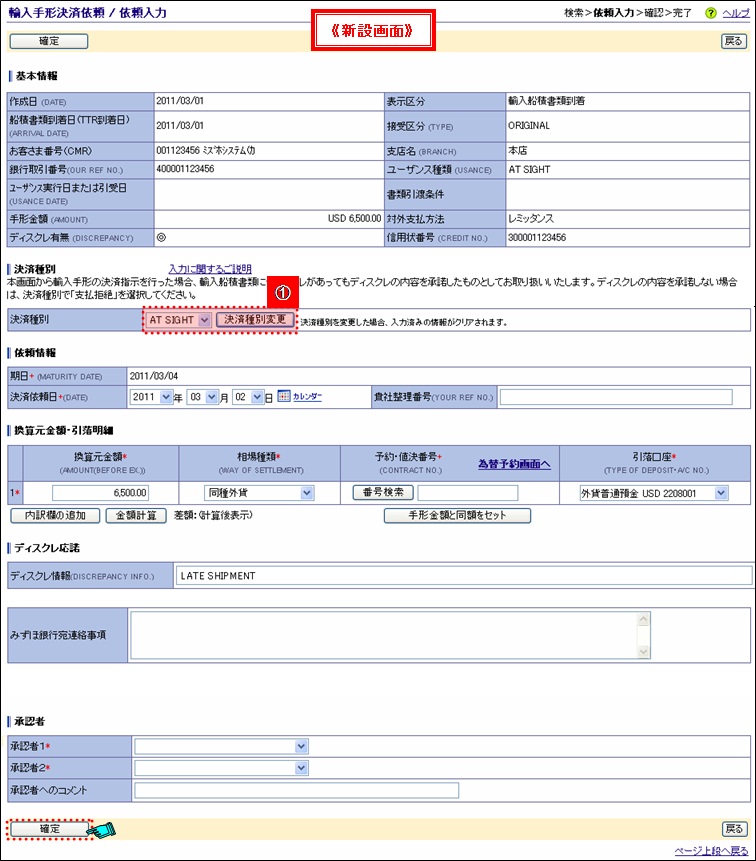Click the green help question mark icon

710,13
